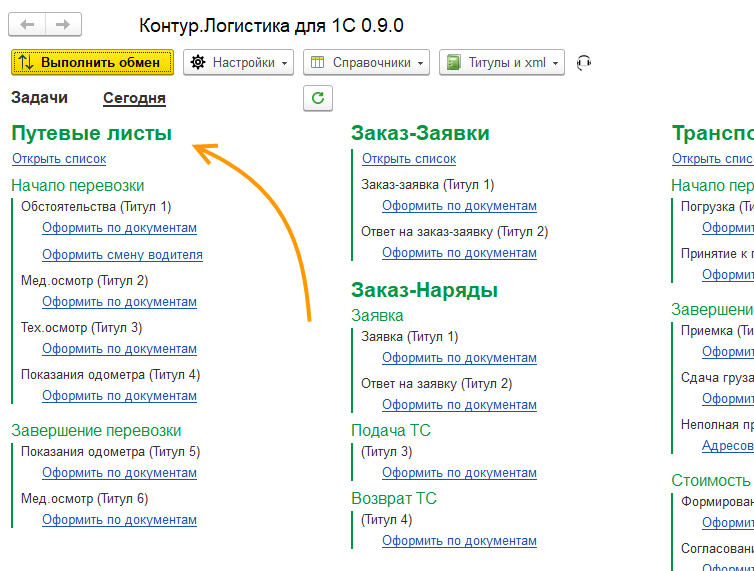Оформить по документам under Показания одометра (Титул 4)

(119, 396)
